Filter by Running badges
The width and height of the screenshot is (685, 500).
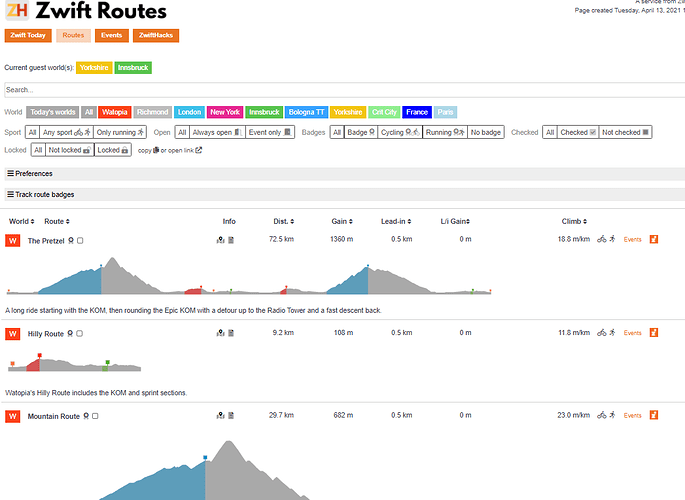[445, 132]
